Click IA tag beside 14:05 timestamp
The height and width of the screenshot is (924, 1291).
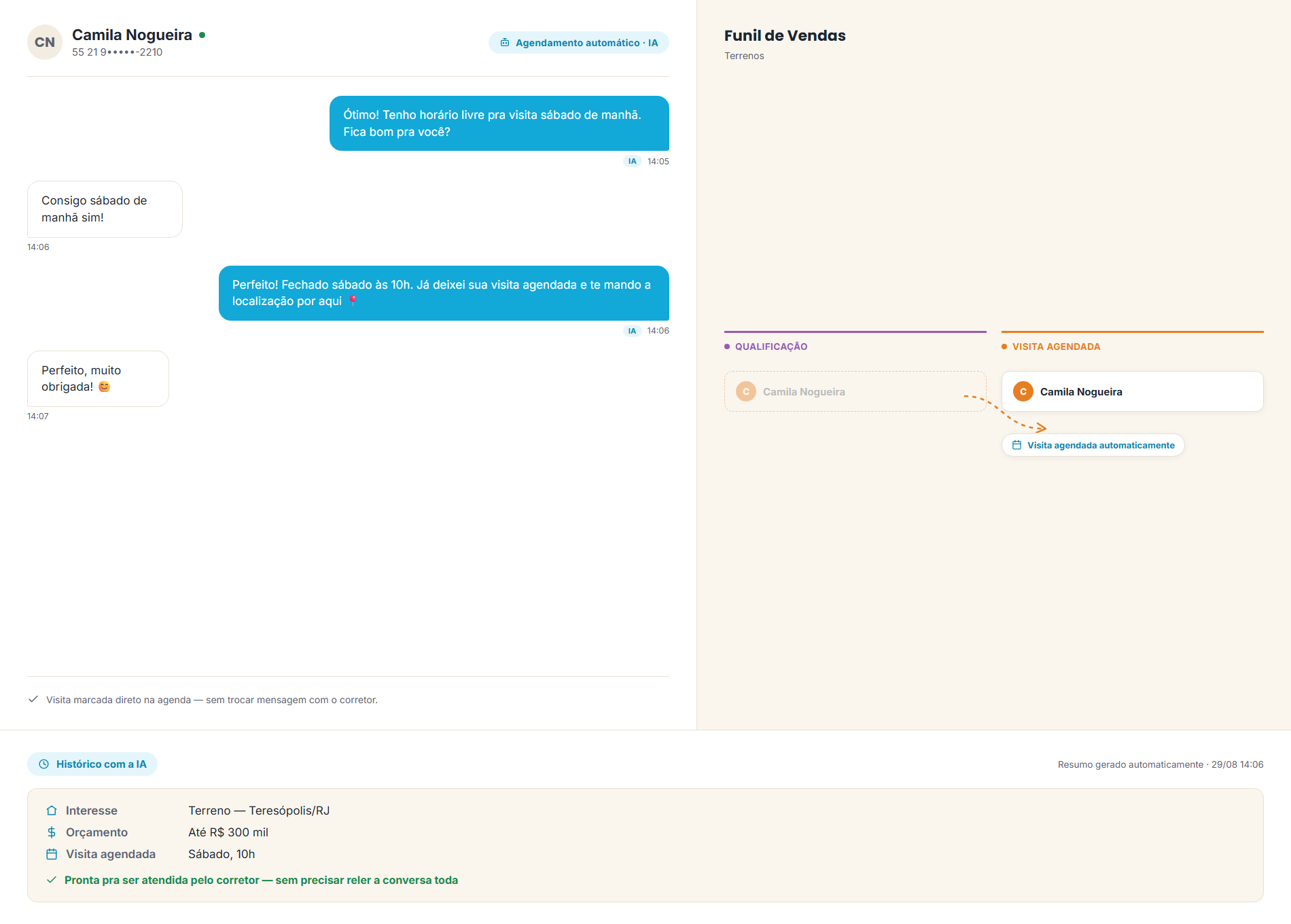pos(633,162)
